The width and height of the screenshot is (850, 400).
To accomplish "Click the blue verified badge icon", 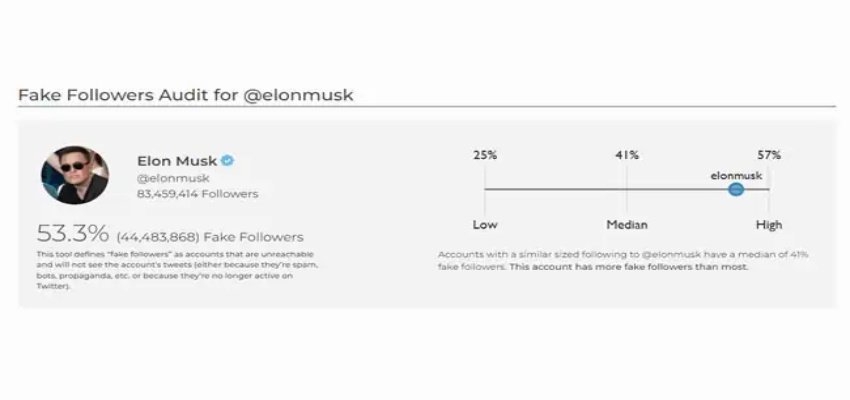I will click(228, 161).
